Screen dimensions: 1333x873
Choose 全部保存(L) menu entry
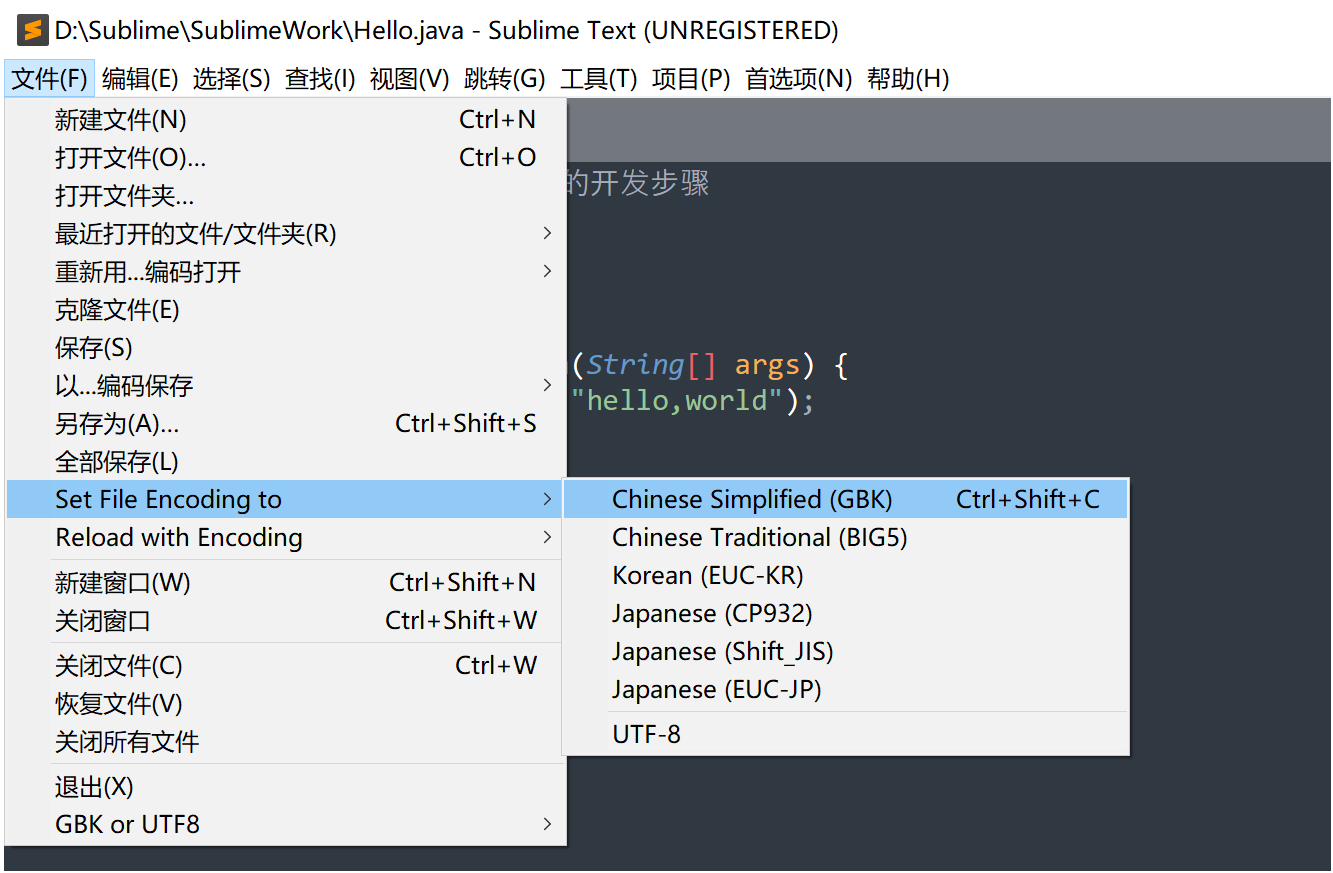[x=286, y=462]
